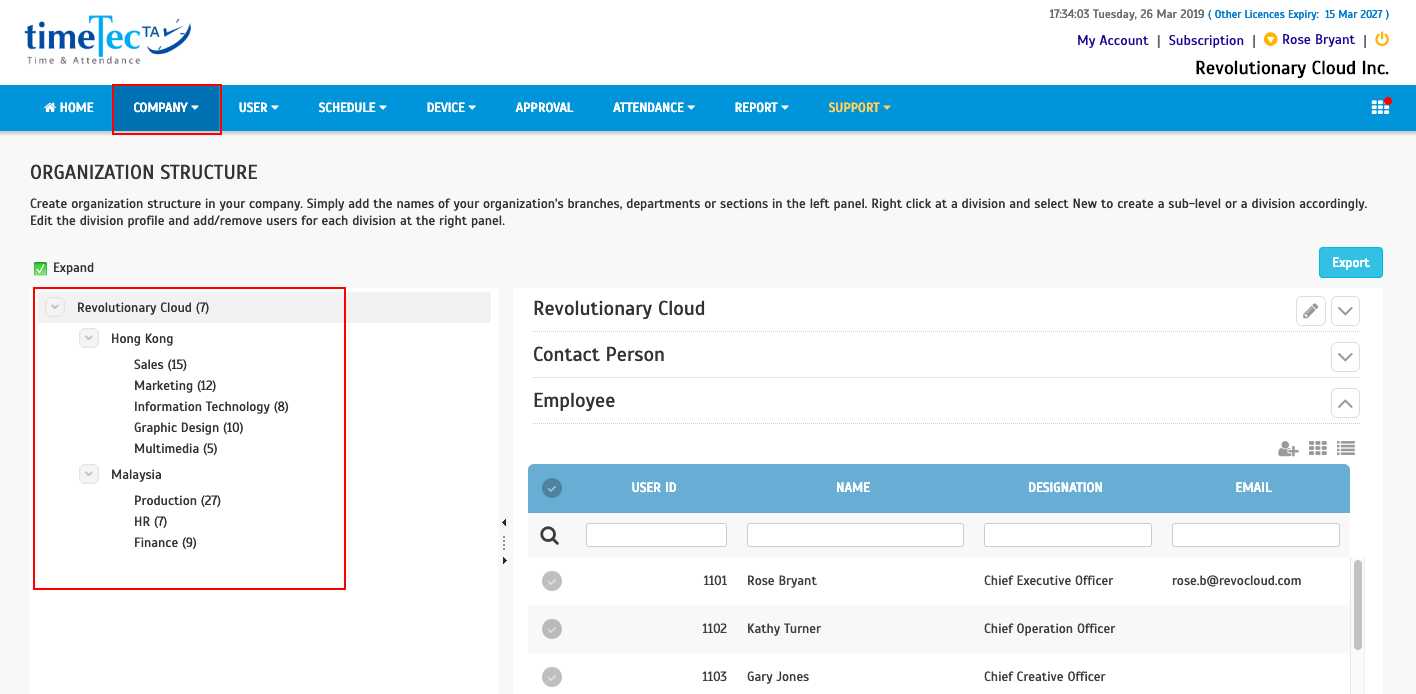Open the Support menu

click(859, 108)
